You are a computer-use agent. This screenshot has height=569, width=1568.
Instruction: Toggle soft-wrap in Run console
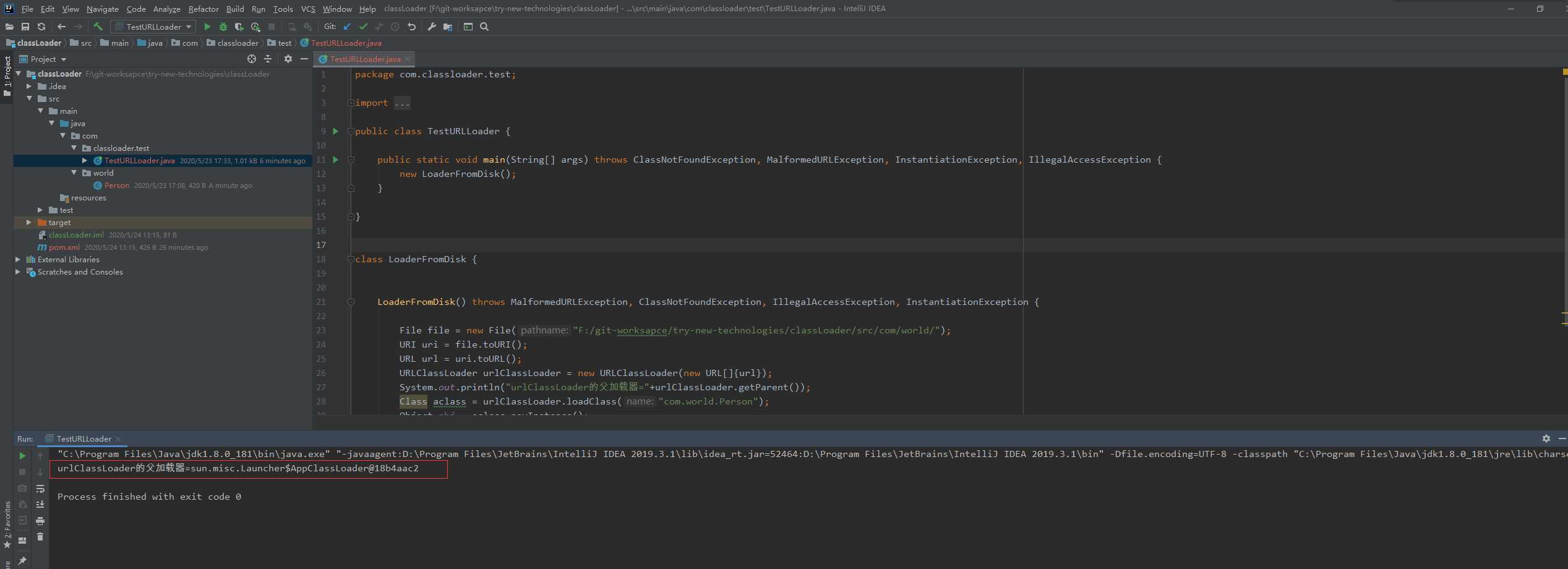[40, 489]
